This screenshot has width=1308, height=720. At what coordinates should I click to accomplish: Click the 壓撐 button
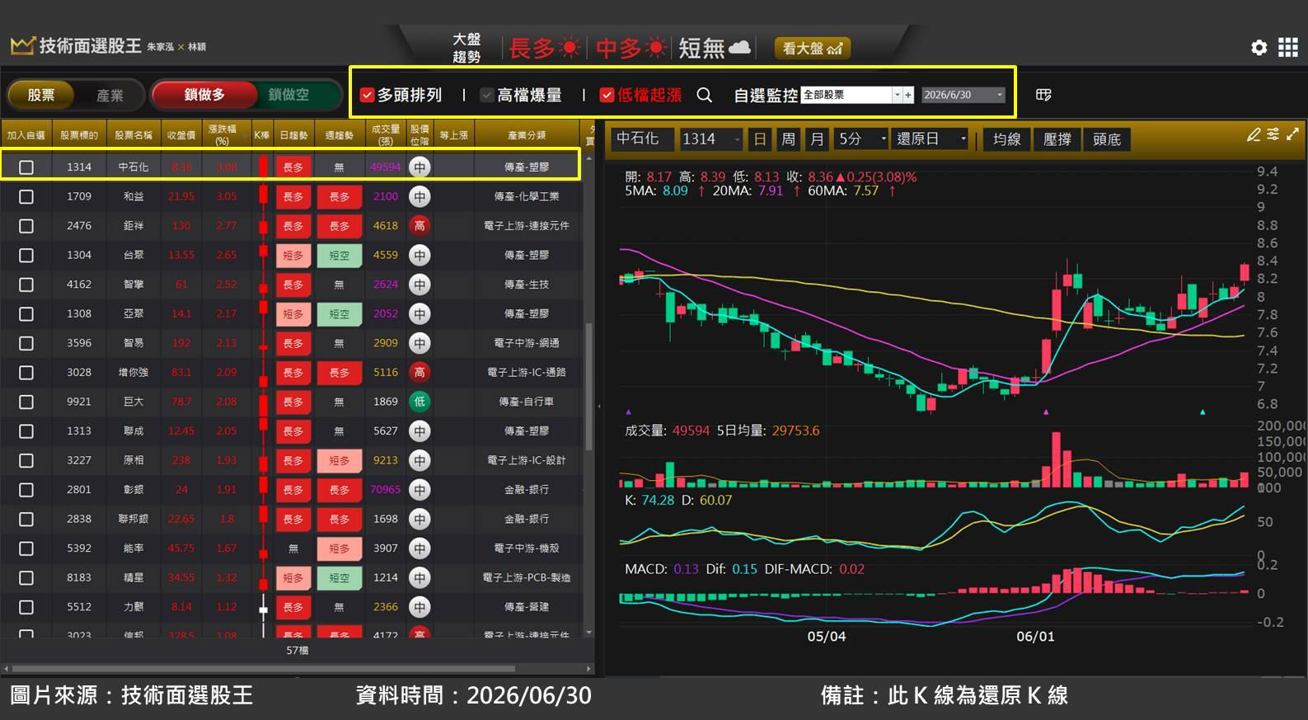pyautogui.click(x=1057, y=139)
